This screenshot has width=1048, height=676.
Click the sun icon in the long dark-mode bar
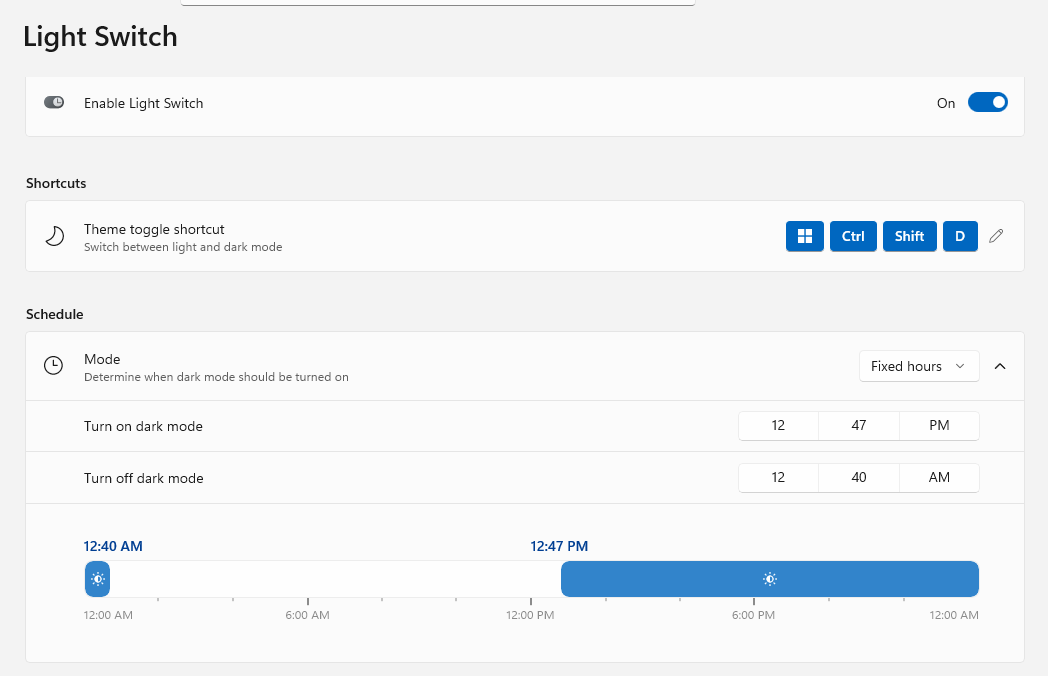(769, 579)
